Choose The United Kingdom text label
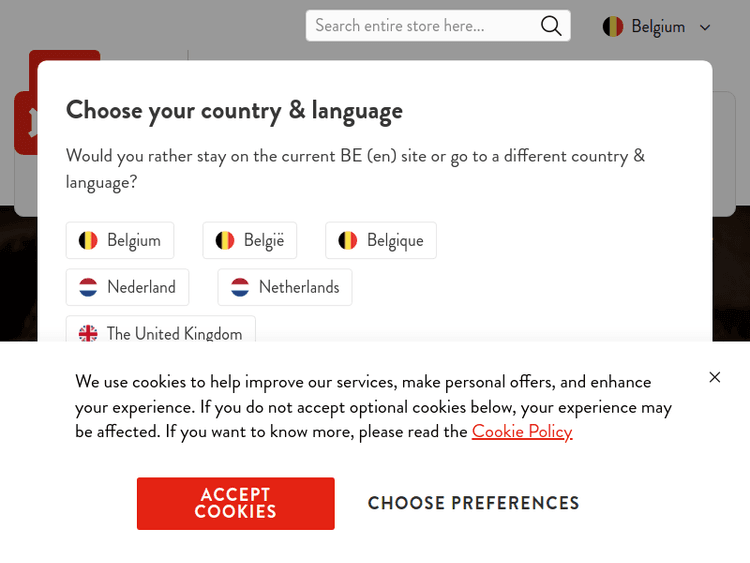The height and width of the screenshot is (563, 750). (x=174, y=333)
